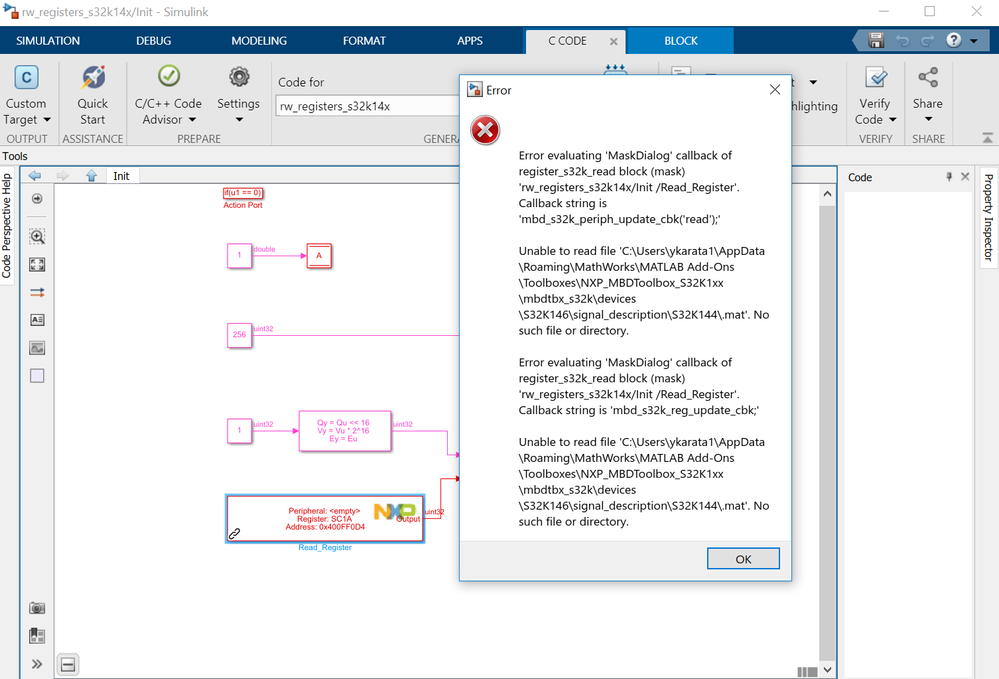Image resolution: width=999 pixels, height=679 pixels.
Task: Click the Verify Code icon
Action: [x=876, y=77]
